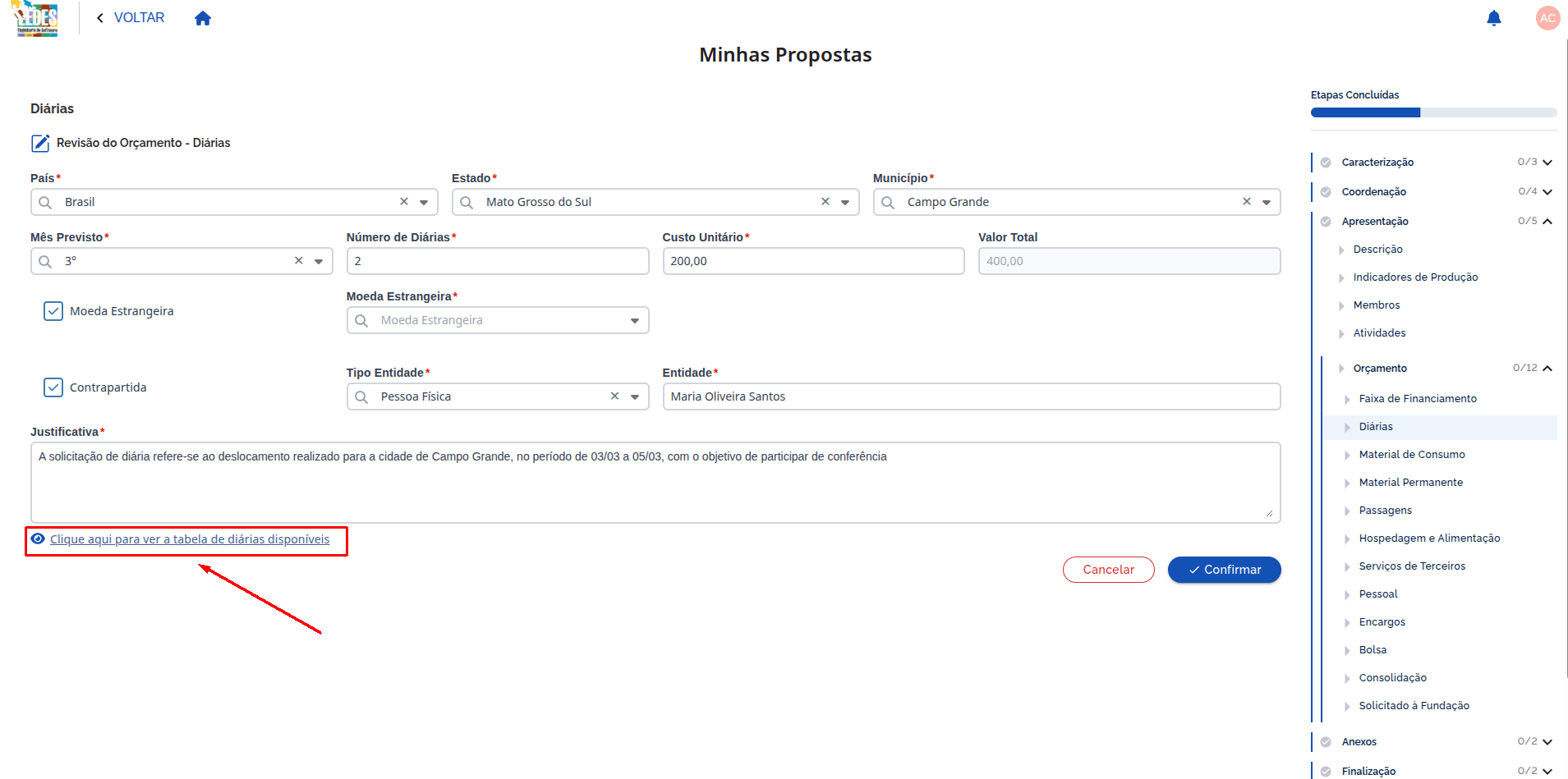Clear the País selection
The width and height of the screenshot is (1568, 779).
point(404,201)
